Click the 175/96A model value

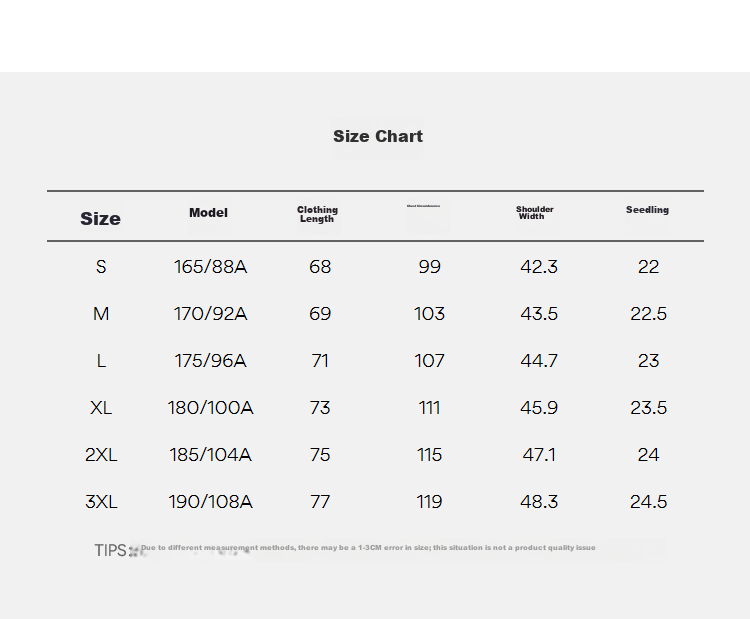pyautogui.click(x=210, y=361)
